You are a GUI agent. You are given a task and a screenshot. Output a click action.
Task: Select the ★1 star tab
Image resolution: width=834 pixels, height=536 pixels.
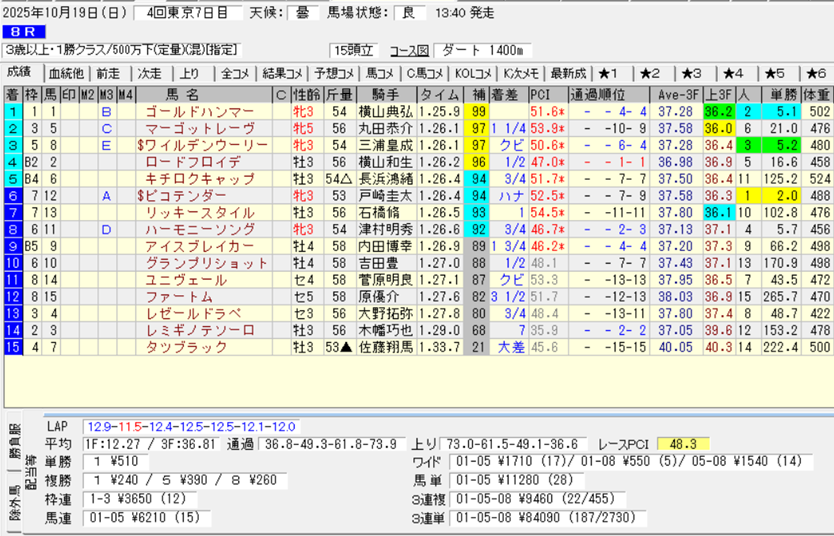click(610, 73)
